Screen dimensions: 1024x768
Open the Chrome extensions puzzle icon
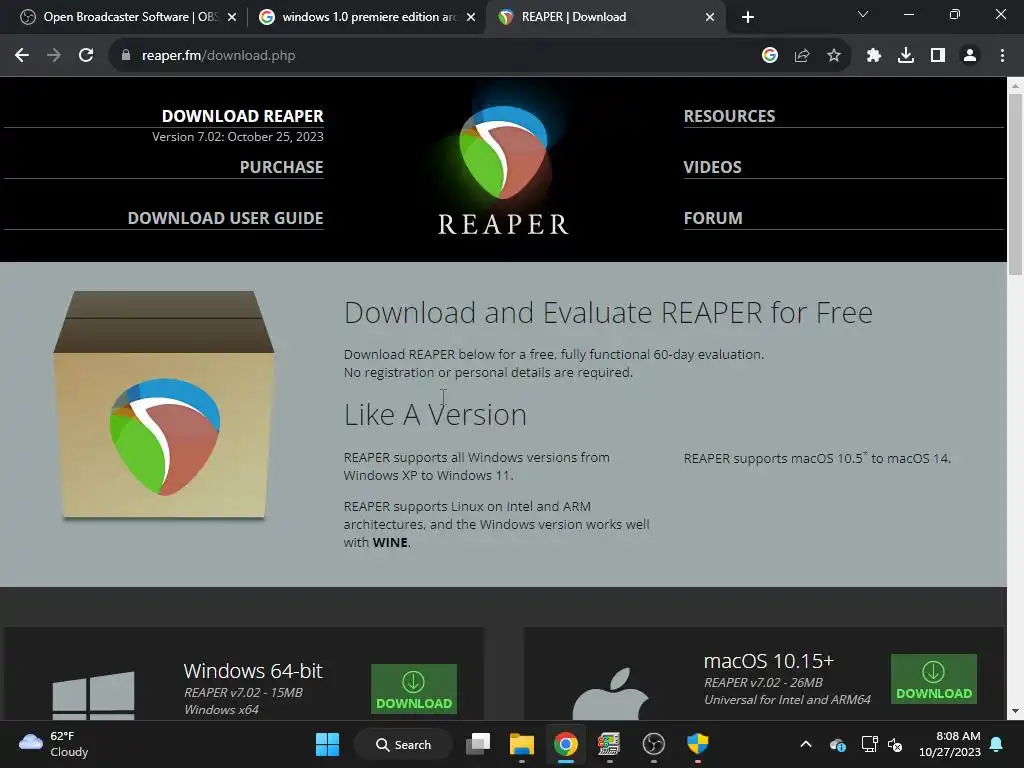(874, 56)
